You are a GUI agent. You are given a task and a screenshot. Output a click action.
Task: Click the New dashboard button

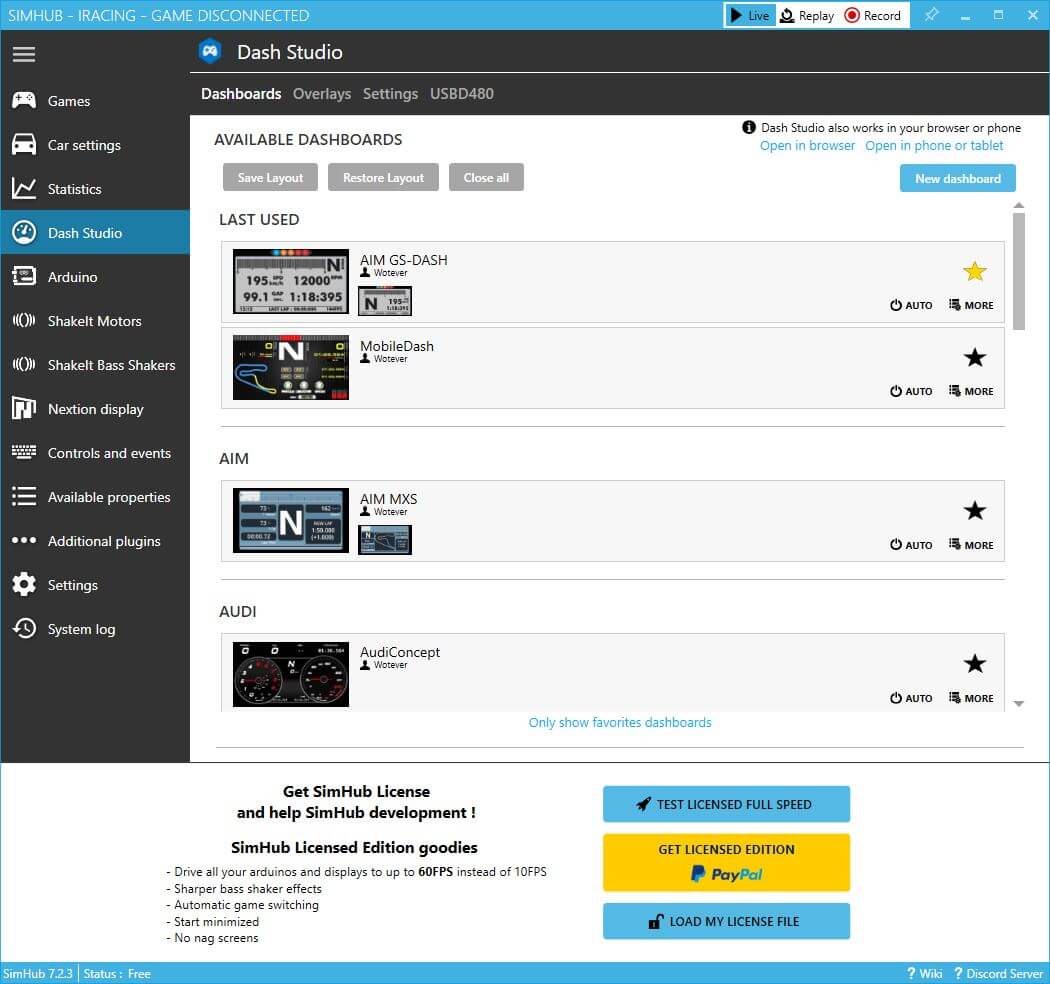point(957,178)
